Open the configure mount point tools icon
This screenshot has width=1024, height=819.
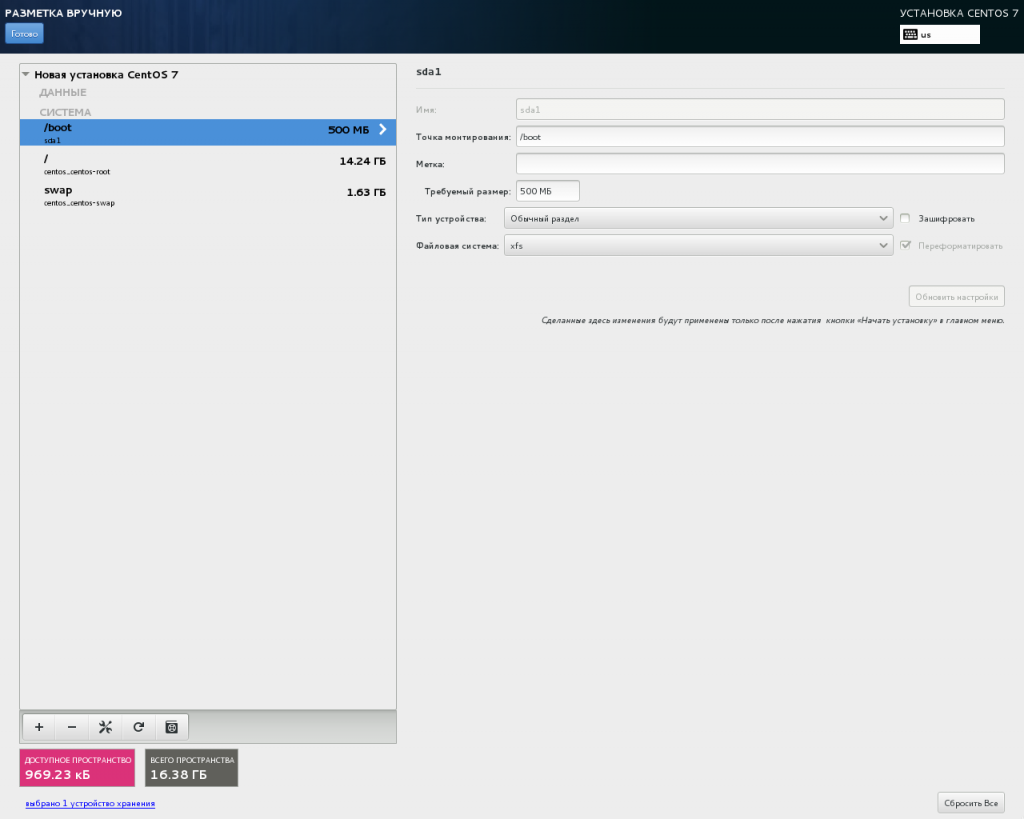(x=105, y=727)
